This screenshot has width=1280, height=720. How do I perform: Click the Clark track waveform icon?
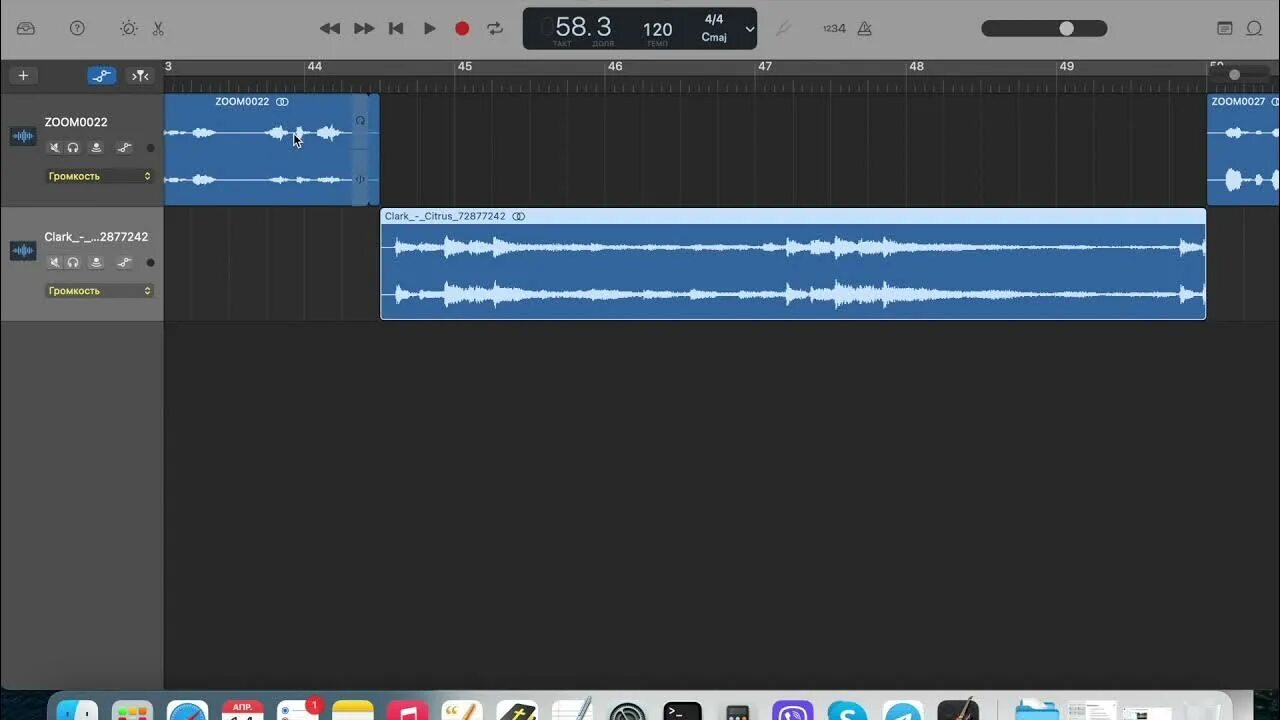(x=23, y=251)
